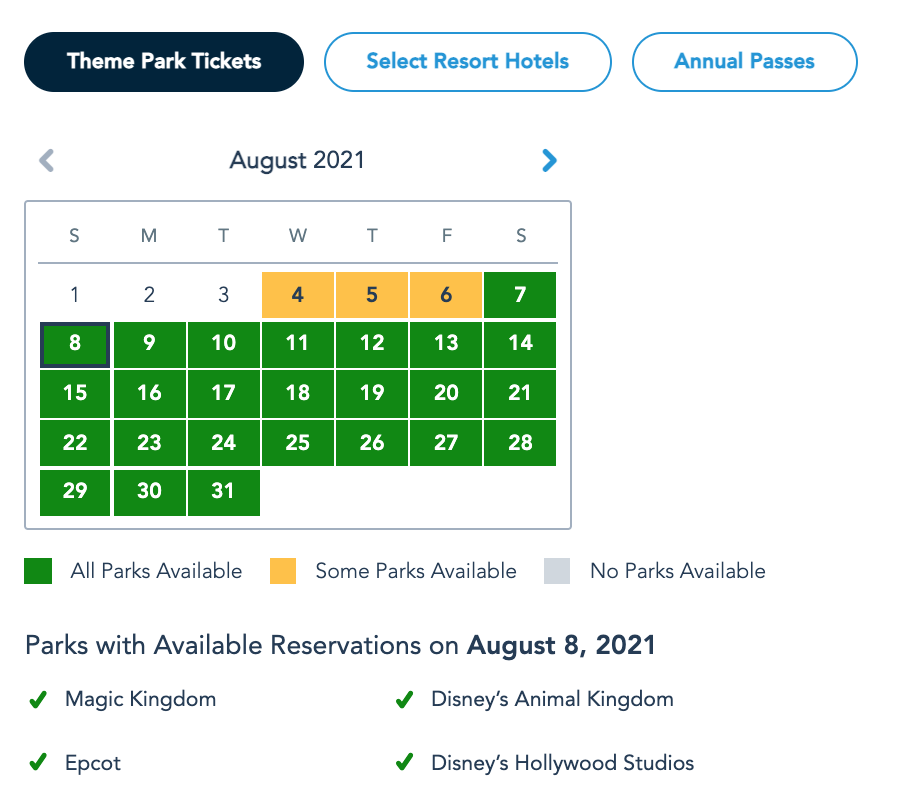
Task: Click green All Parks Available legend swatch
Action: pyautogui.click(x=38, y=571)
